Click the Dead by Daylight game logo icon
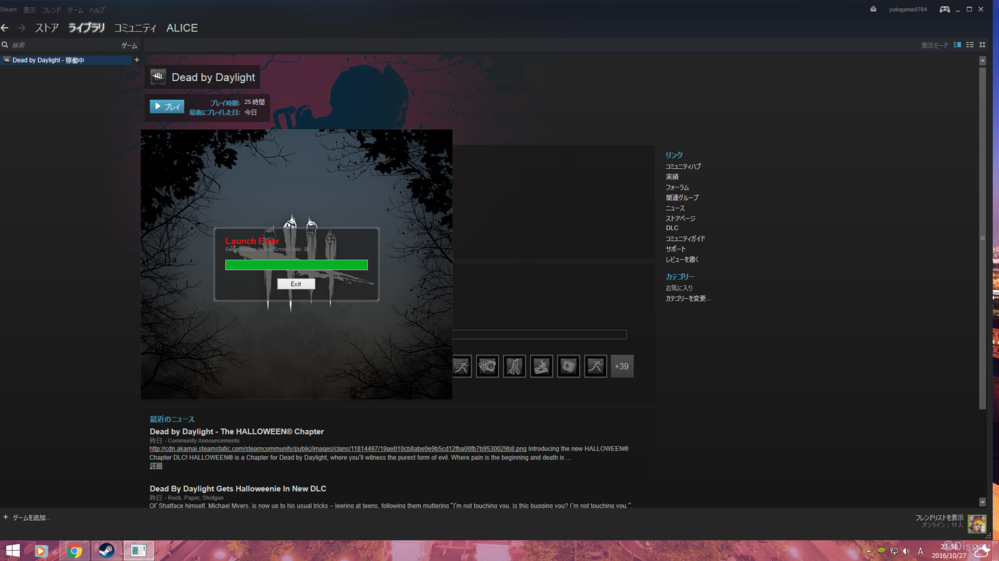 (158, 77)
